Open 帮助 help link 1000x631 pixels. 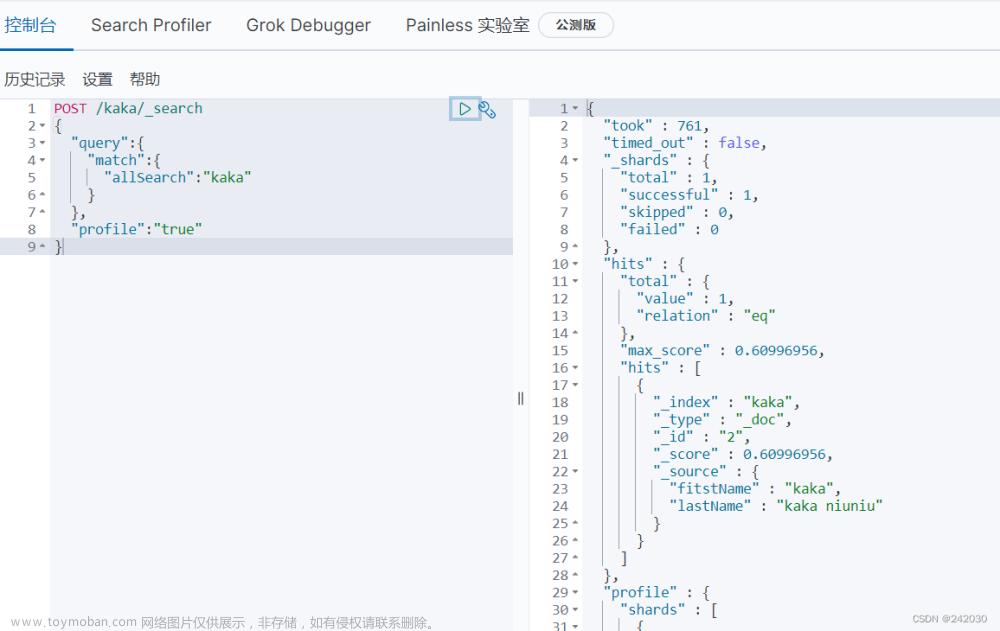coord(145,80)
